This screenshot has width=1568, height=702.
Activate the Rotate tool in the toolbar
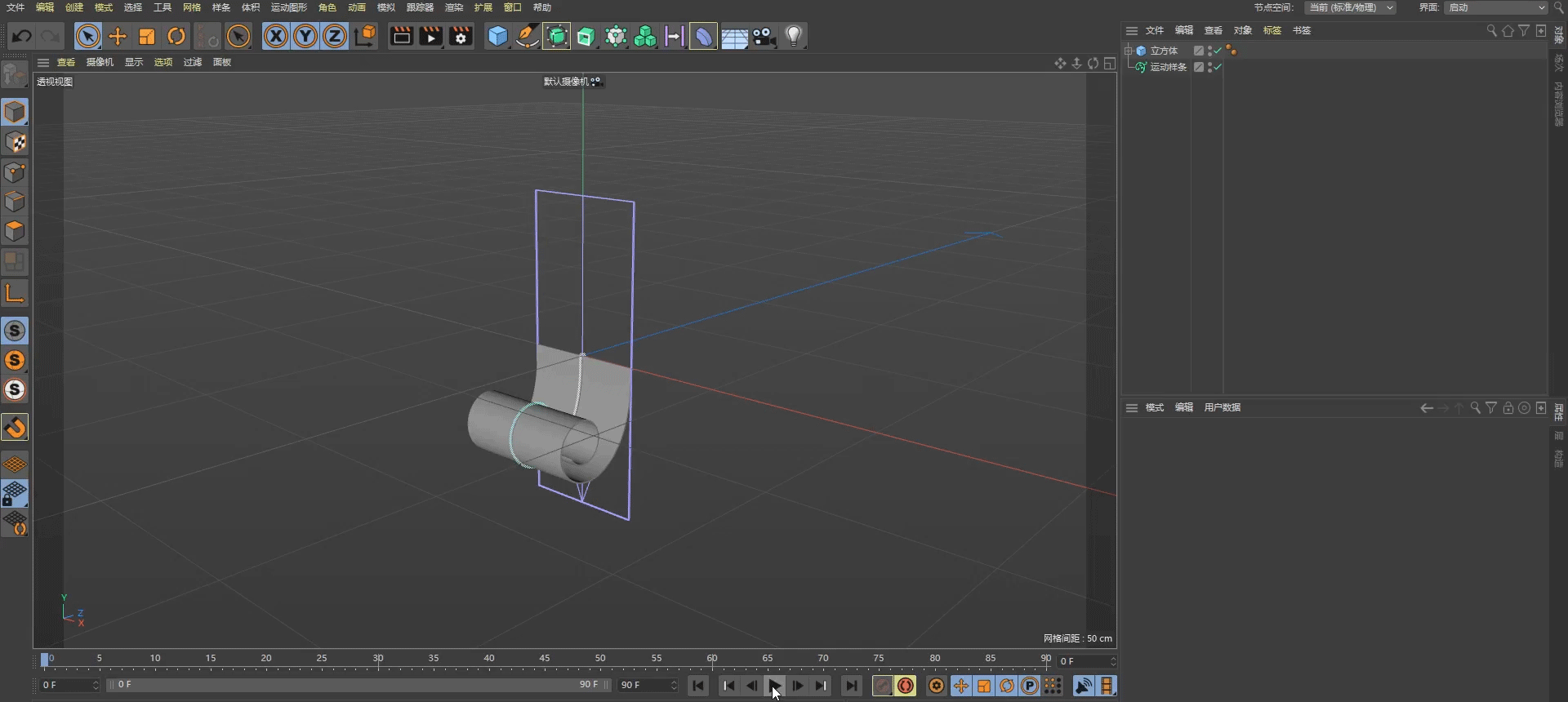(x=176, y=36)
